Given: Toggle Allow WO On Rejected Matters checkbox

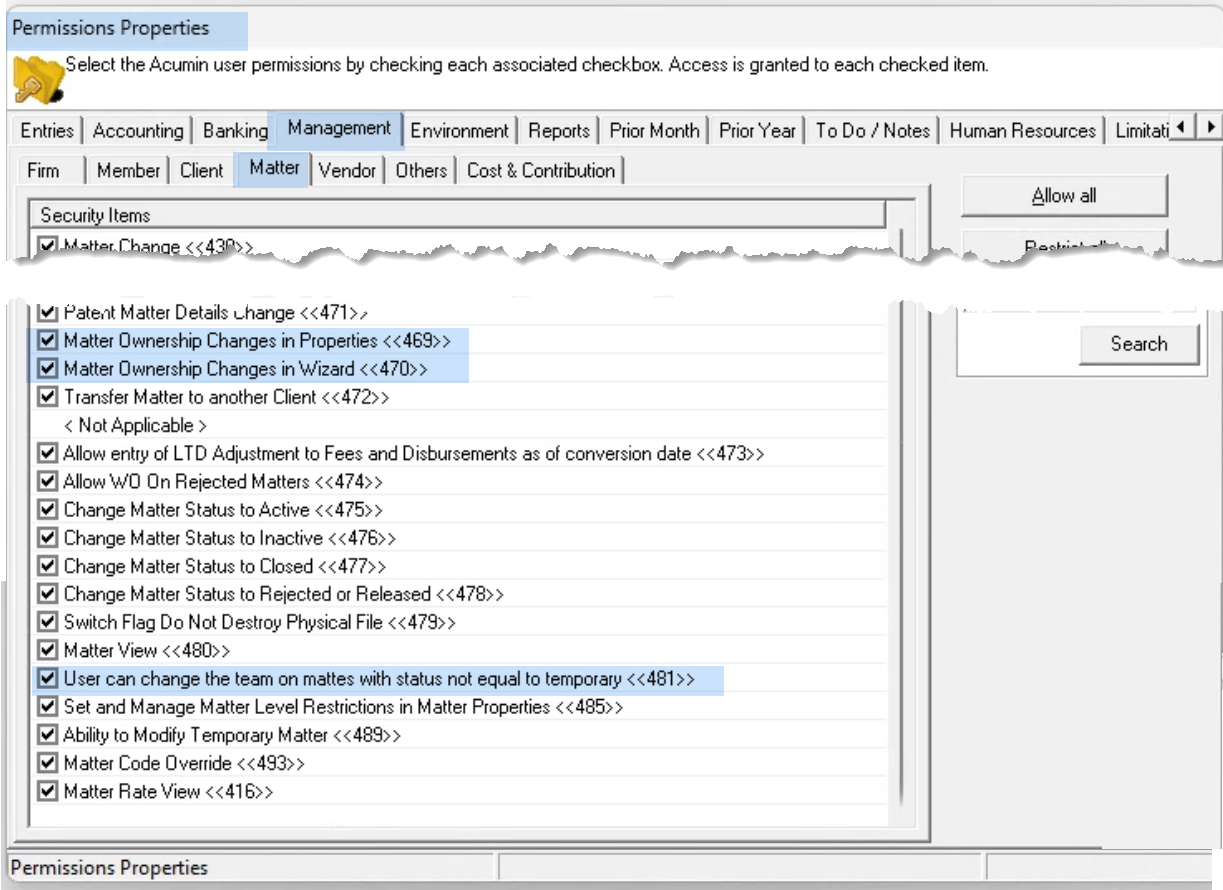Looking at the screenshot, I should click(47, 482).
